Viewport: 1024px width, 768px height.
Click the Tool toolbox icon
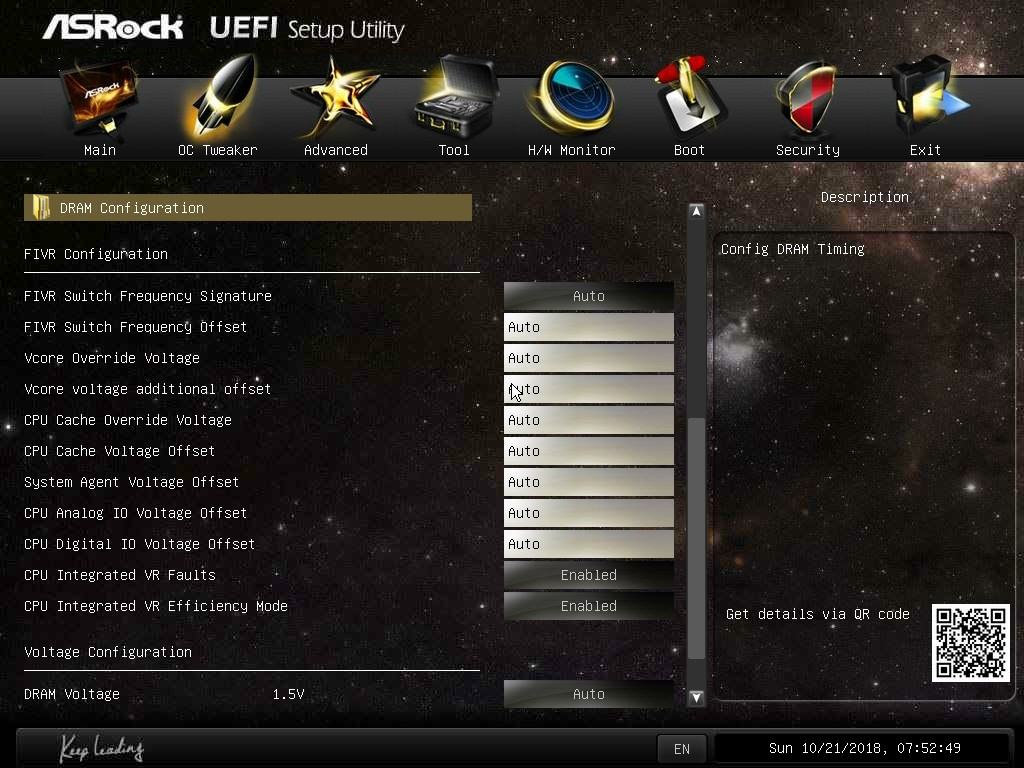tap(454, 98)
